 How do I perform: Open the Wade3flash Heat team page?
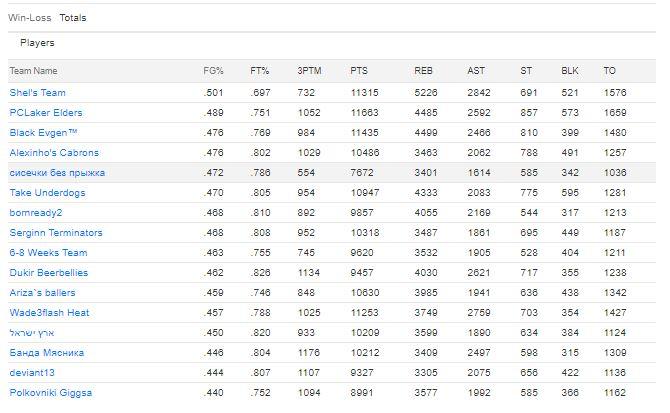click(x=50, y=313)
